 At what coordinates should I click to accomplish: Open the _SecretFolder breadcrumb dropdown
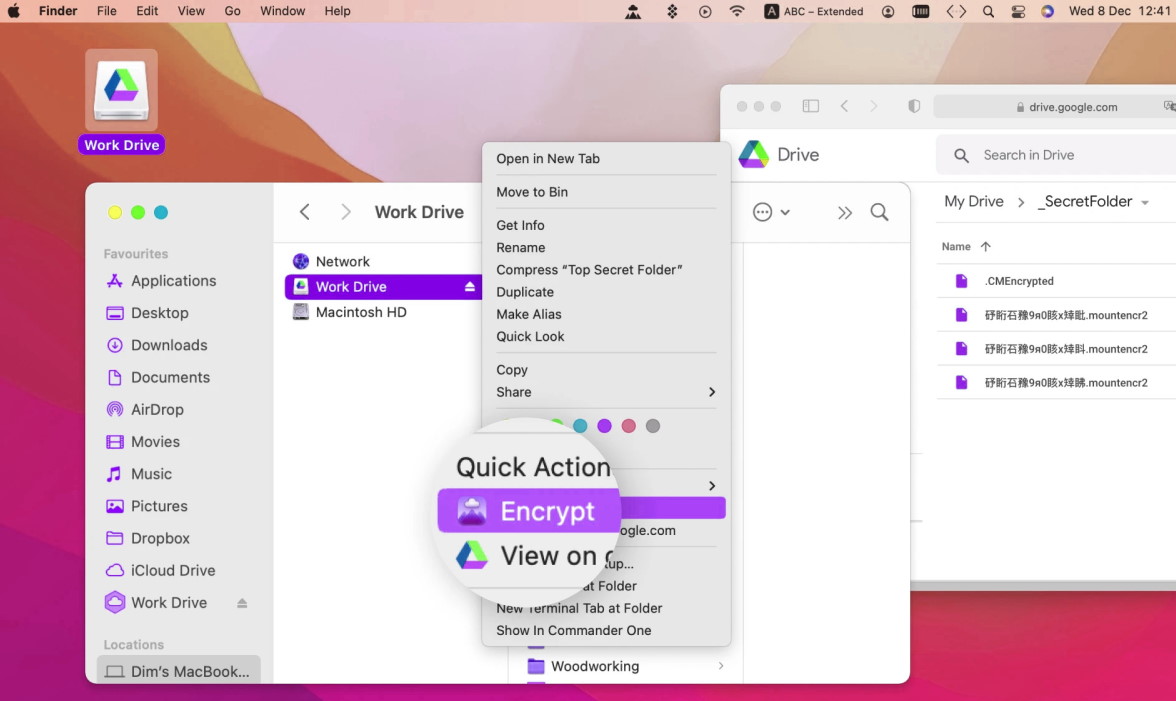point(1144,202)
